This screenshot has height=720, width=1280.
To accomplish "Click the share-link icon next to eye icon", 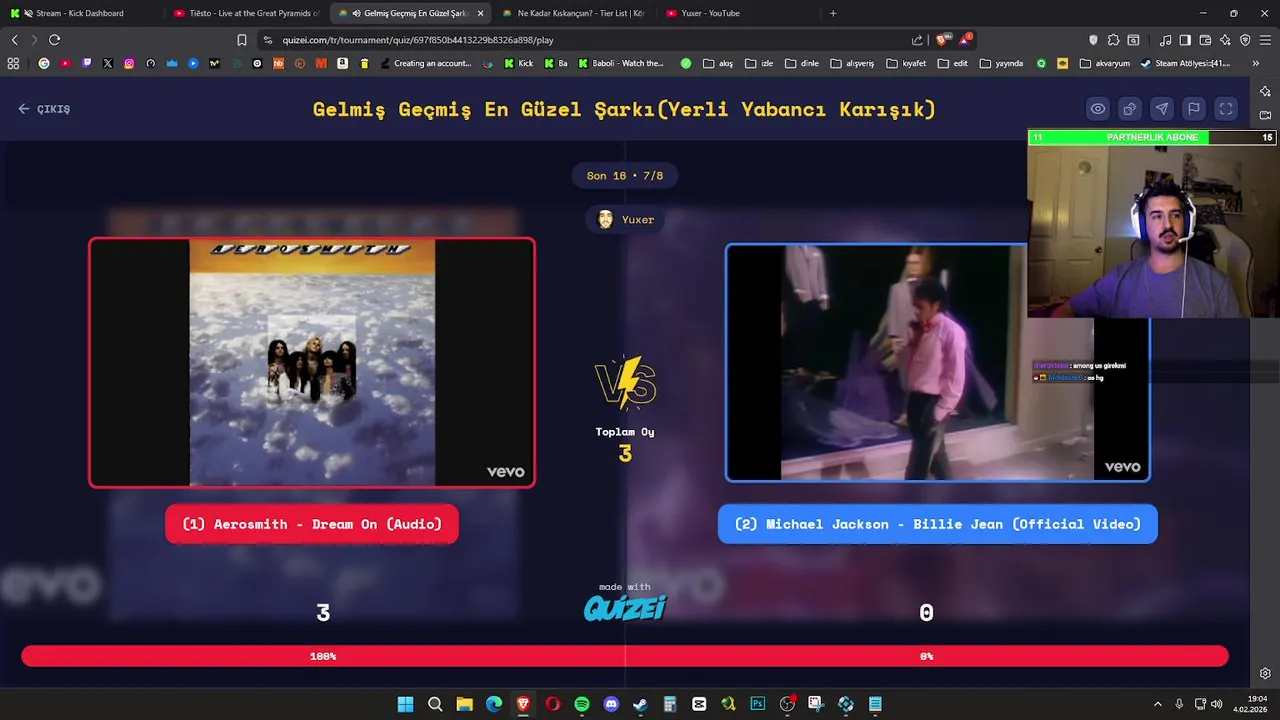I will click(x=1130, y=109).
